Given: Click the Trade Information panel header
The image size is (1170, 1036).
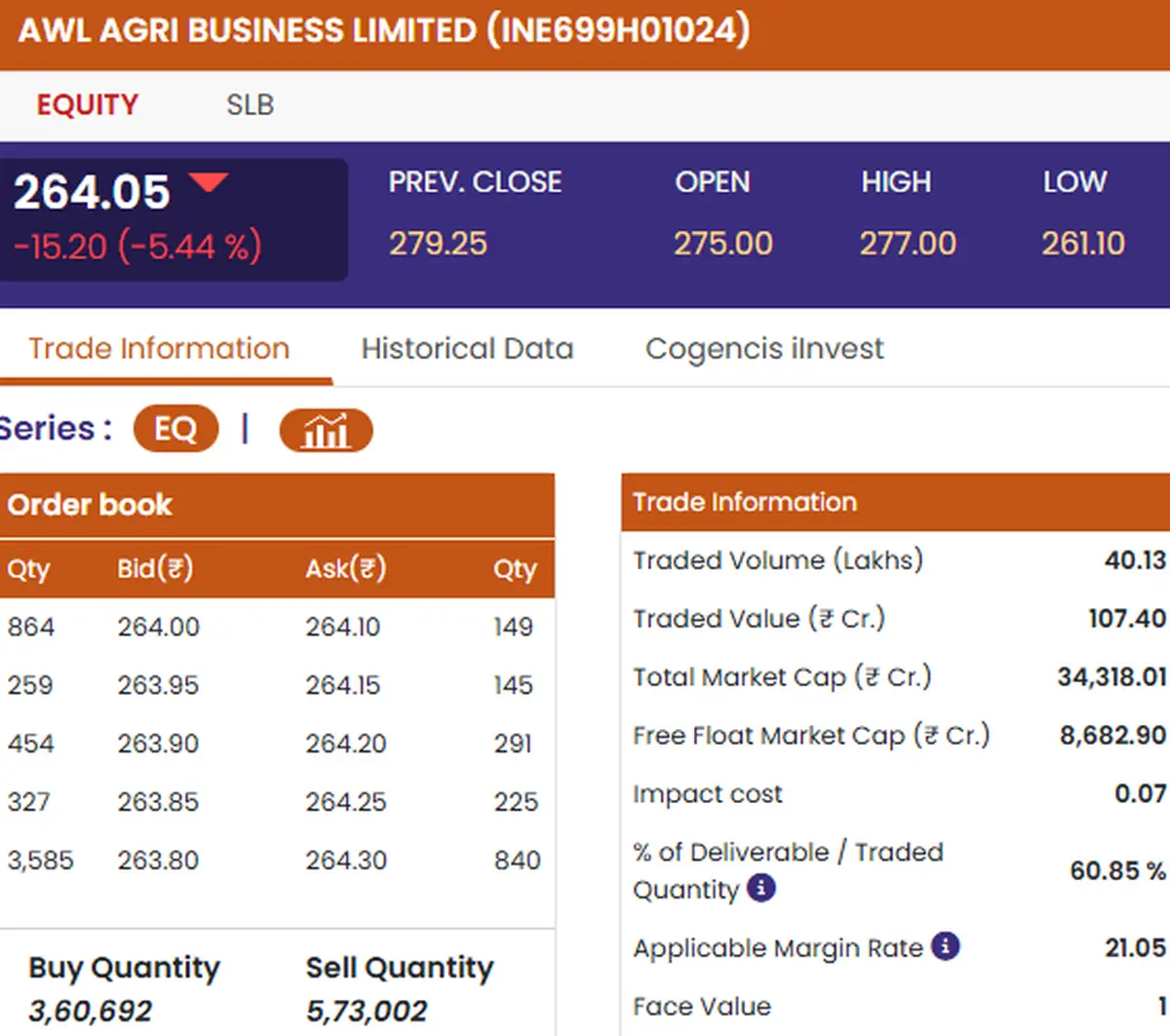Looking at the screenshot, I should click(x=895, y=502).
